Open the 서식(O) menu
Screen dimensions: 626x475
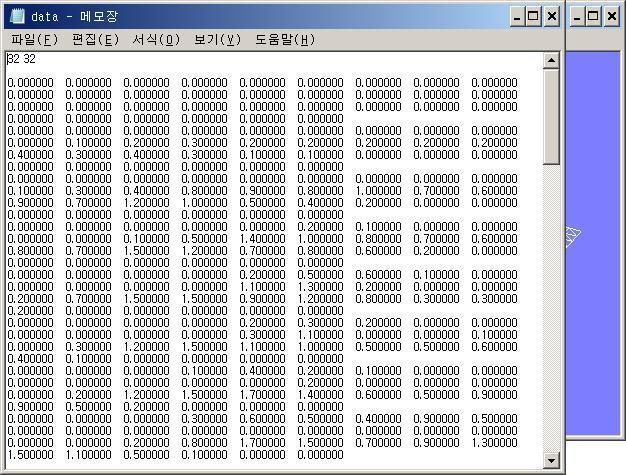(x=156, y=40)
